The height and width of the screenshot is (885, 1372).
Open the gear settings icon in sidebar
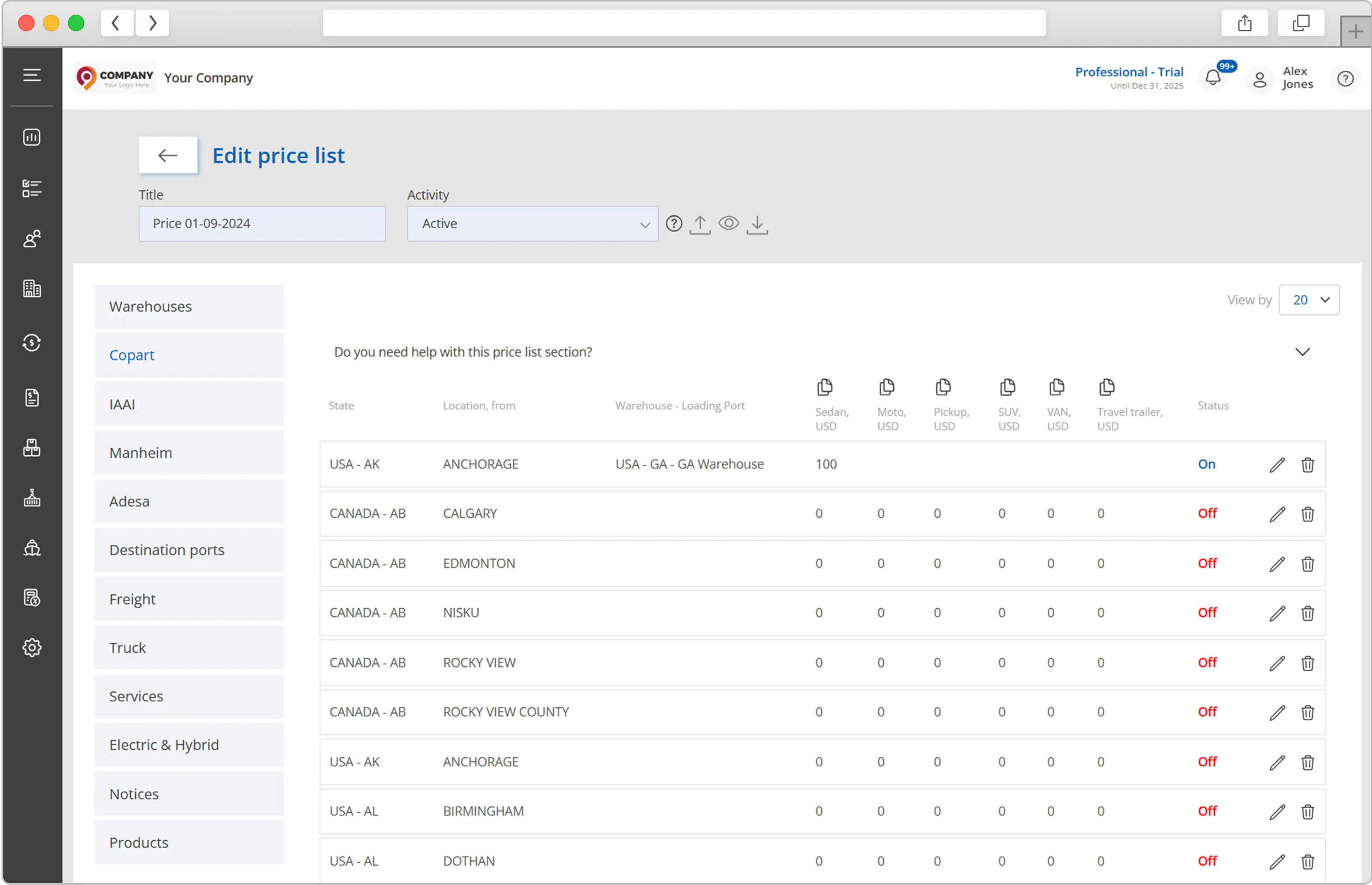pos(31,648)
